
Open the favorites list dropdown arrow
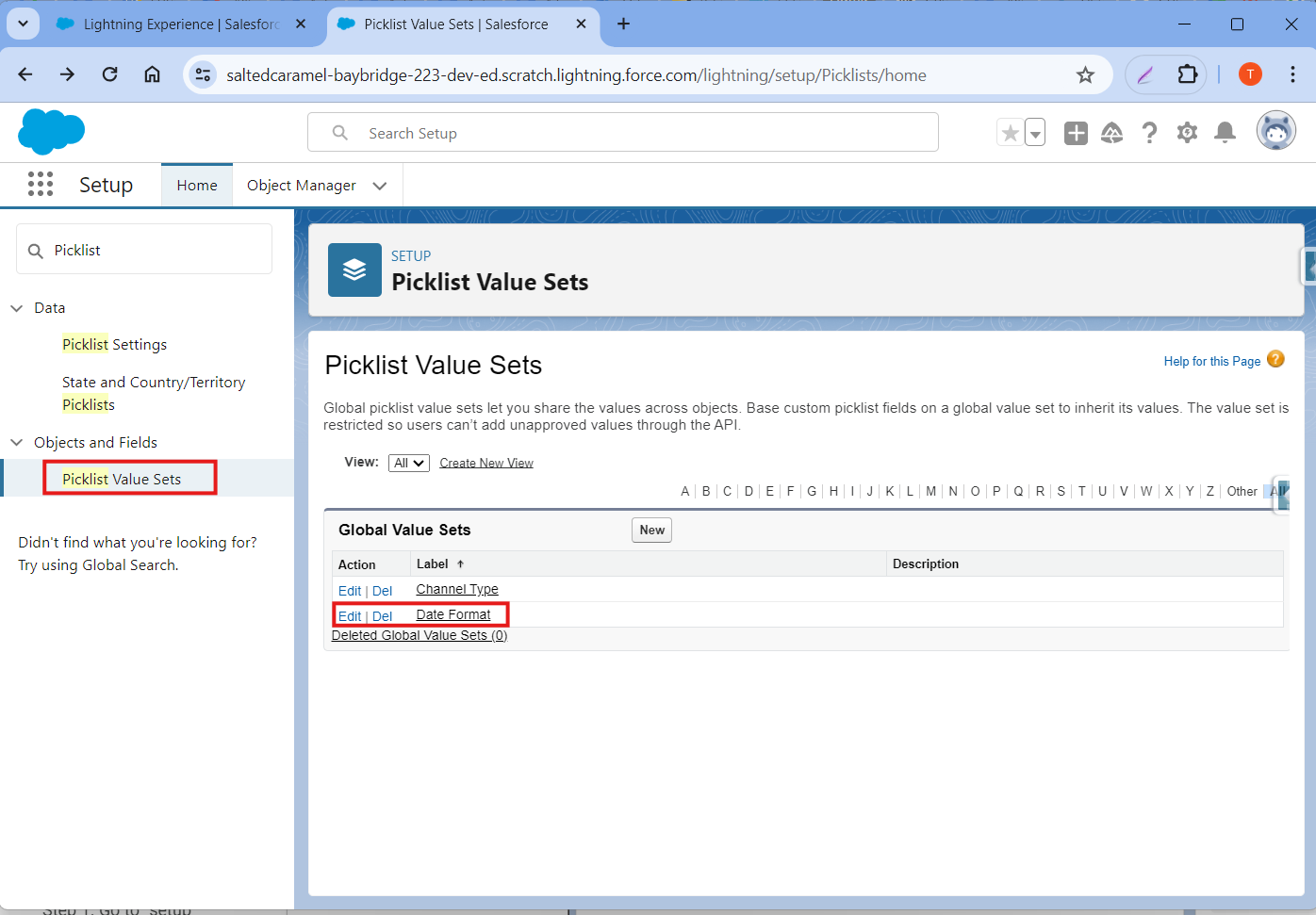(1035, 133)
